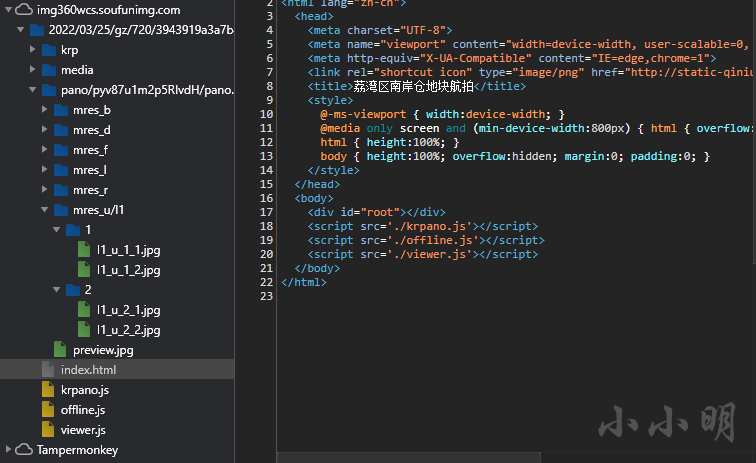Open l1_u_2_2.jpg in the file tree
The width and height of the screenshot is (756, 463).
point(129,330)
